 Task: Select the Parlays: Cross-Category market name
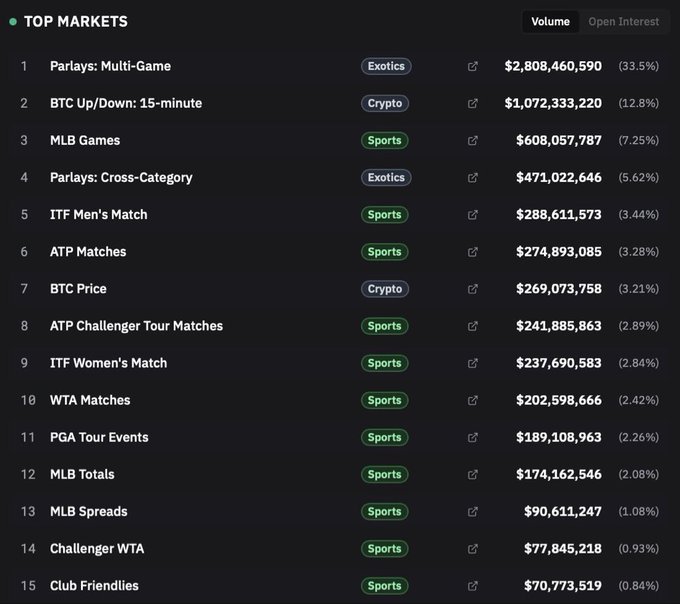121,178
